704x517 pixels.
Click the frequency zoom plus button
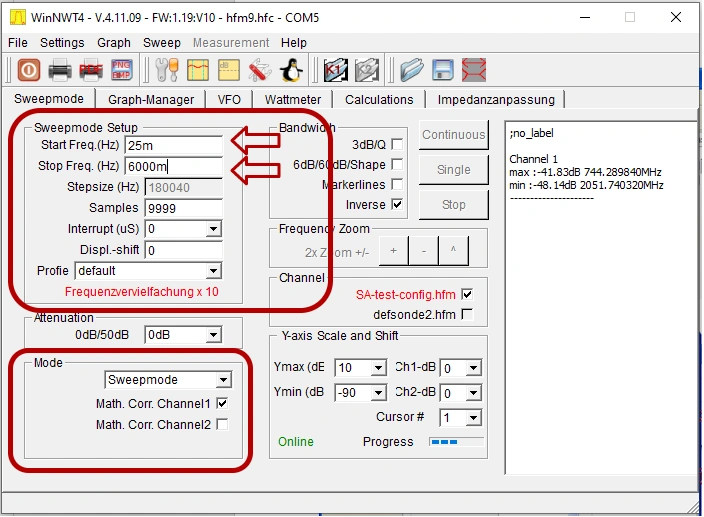tap(394, 251)
